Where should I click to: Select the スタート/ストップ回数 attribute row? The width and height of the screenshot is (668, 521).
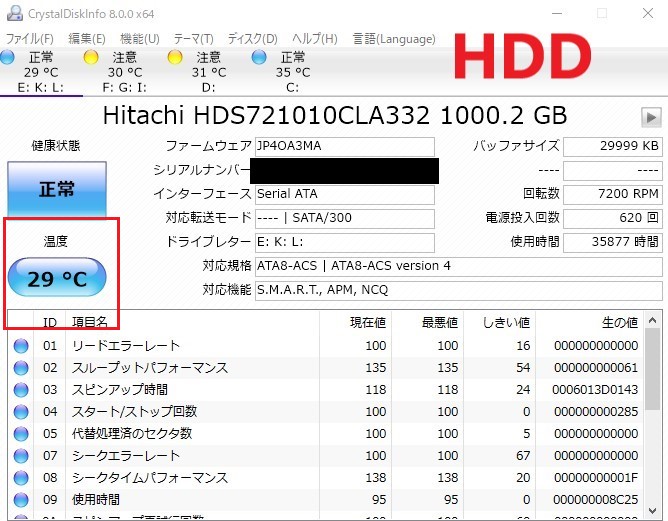[326, 412]
